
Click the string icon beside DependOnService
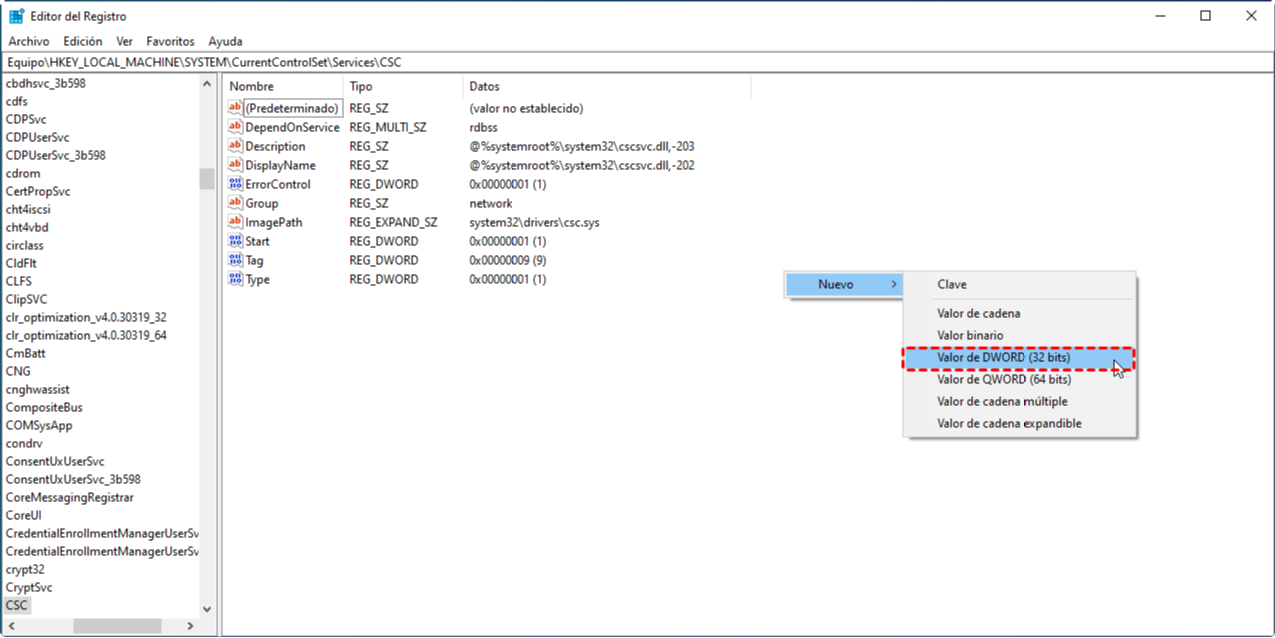click(236, 127)
